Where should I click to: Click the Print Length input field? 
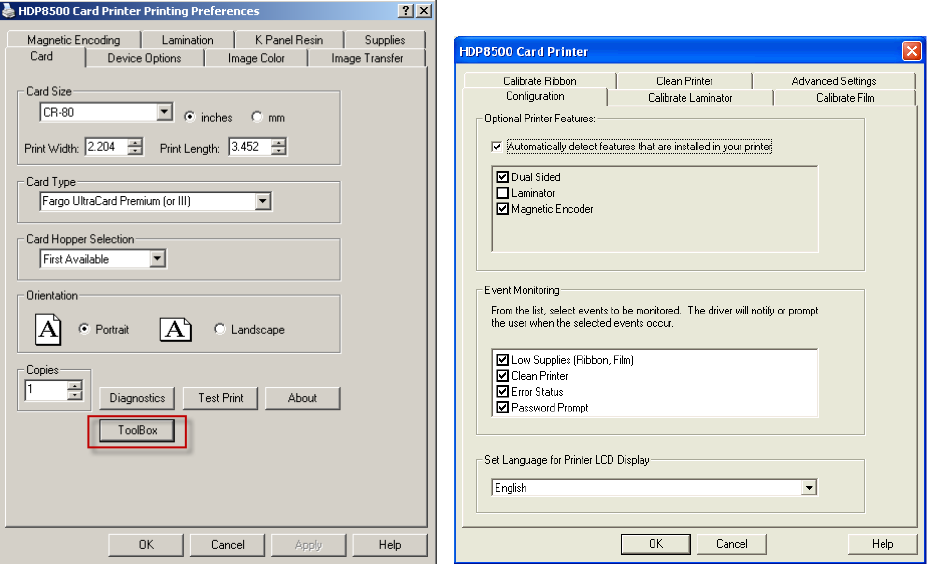(x=249, y=147)
